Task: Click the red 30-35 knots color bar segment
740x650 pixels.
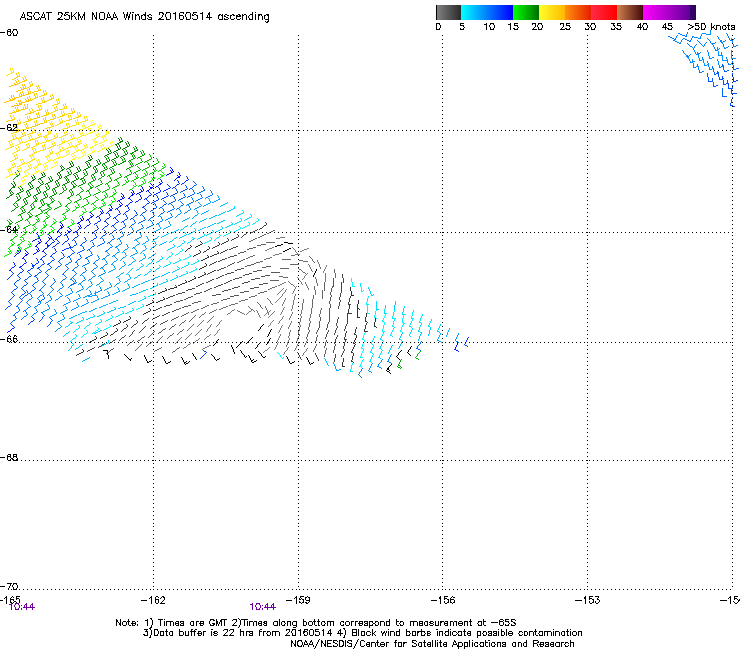Action: point(604,12)
